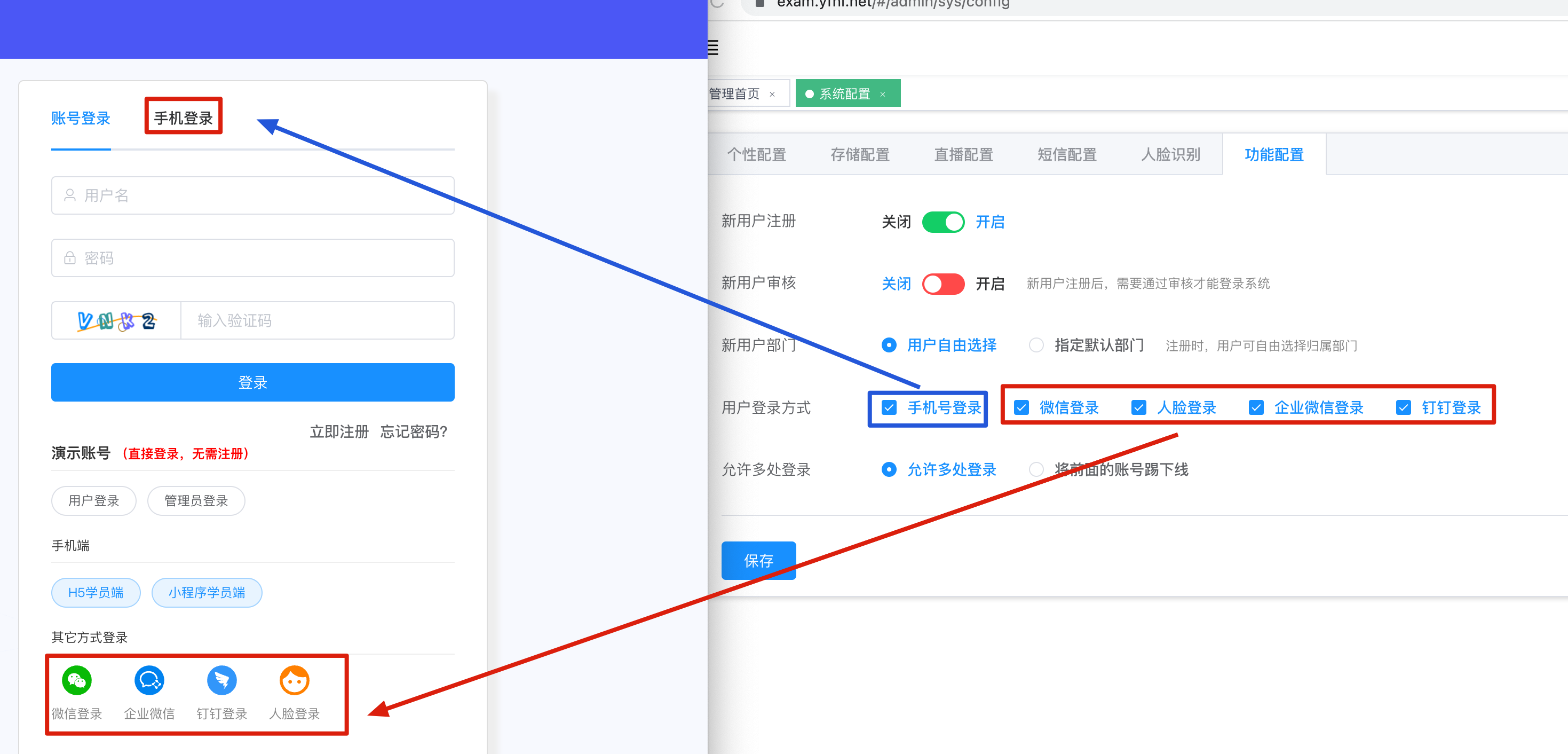
Task: Focus the 输入验证码 input field
Action: [317, 320]
